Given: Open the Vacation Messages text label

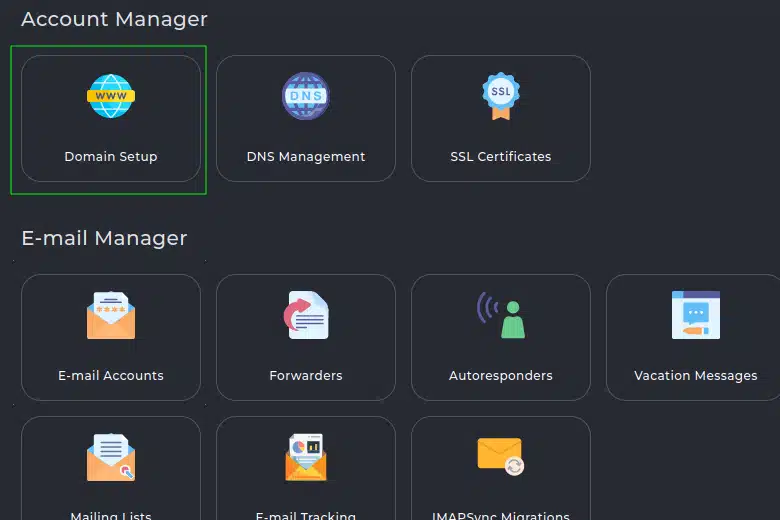Looking at the screenshot, I should coord(696,376).
